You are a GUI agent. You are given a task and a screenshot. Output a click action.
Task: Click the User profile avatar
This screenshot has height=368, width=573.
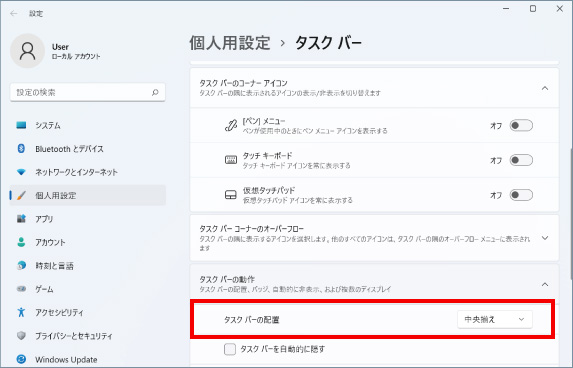[x=27, y=51]
